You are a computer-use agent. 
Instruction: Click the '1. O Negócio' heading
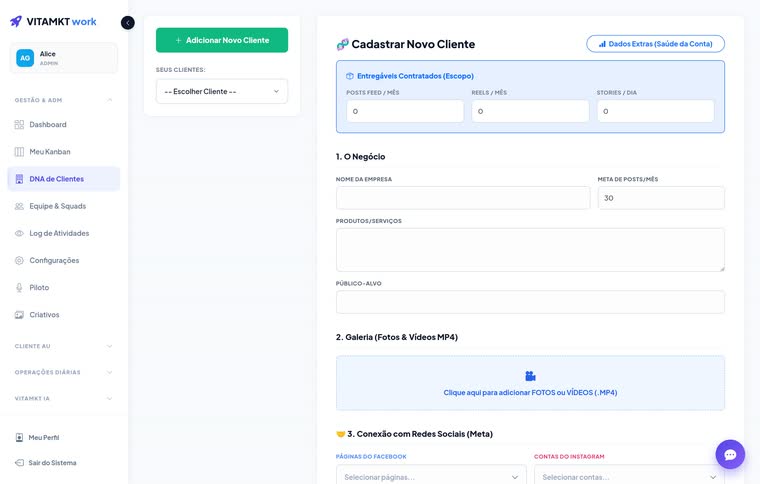(360, 156)
